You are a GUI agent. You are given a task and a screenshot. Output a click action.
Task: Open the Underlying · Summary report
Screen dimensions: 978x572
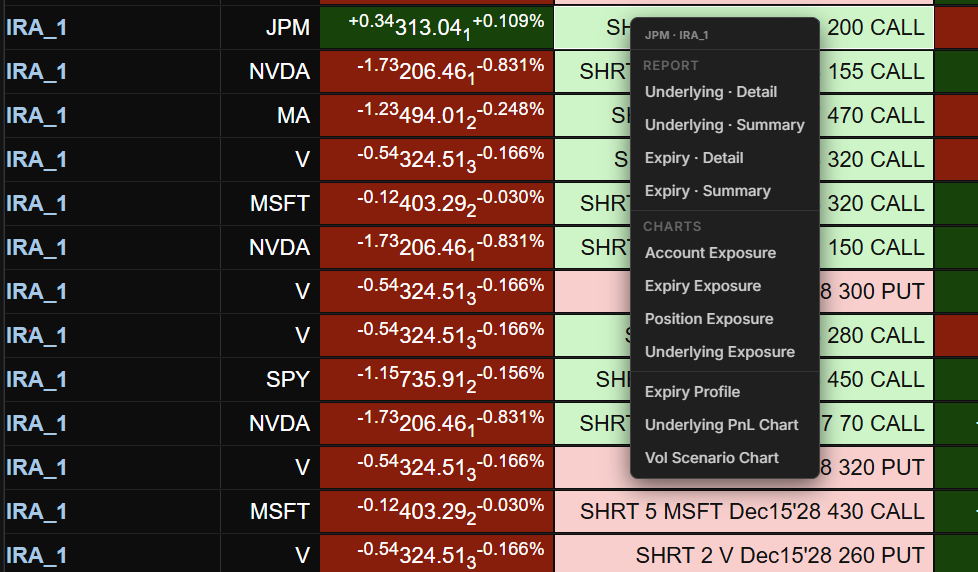pos(725,125)
